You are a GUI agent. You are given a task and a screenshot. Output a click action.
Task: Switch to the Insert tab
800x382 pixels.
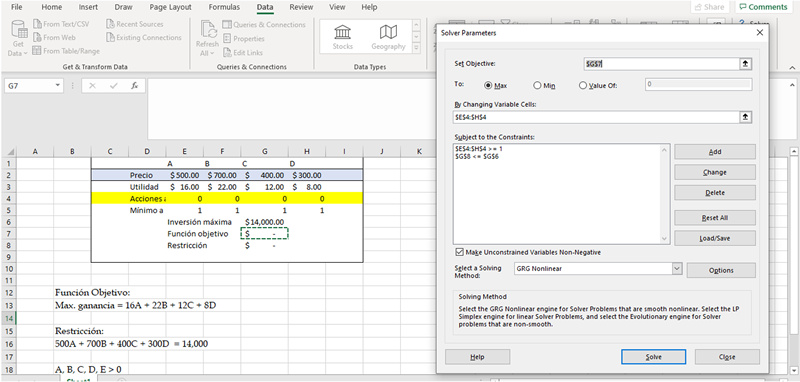click(x=88, y=7)
